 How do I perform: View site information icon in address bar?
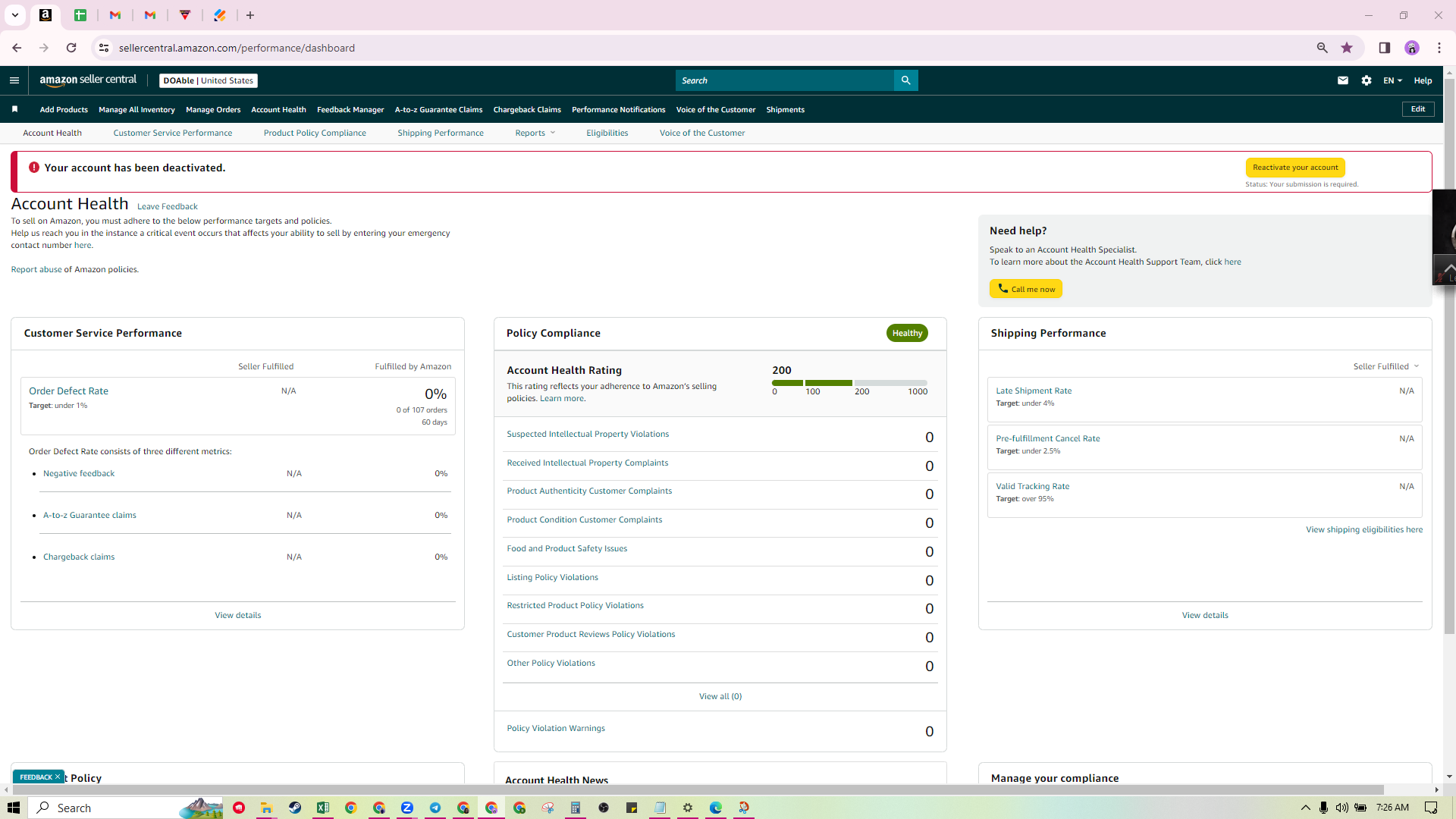pos(104,48)
